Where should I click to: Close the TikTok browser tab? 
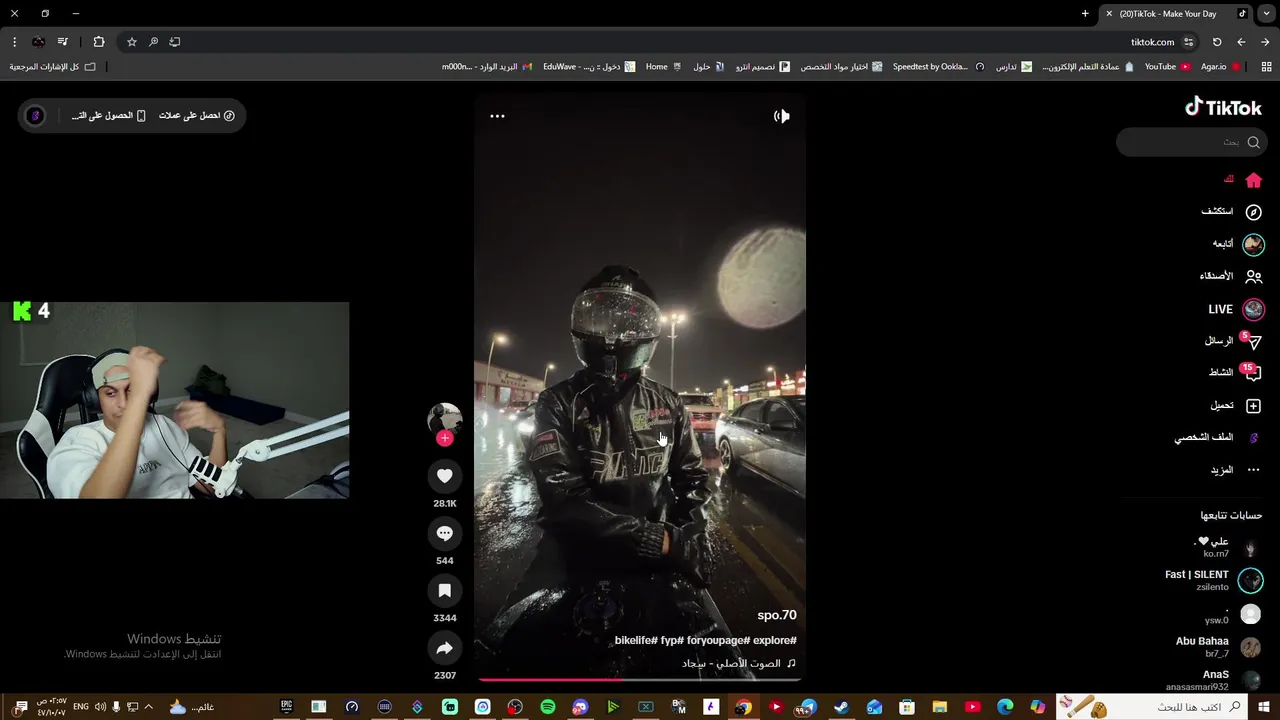coord(1109,14)
